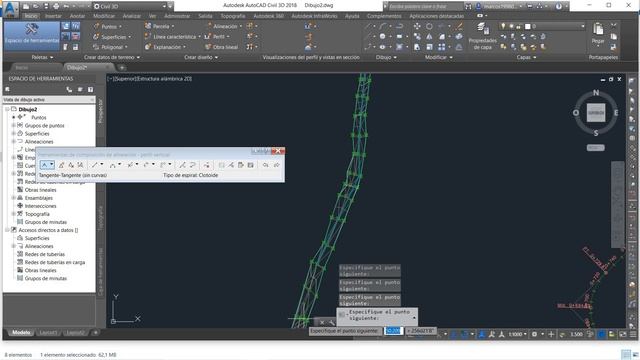Click the Pegar clipboard button
This screenshot has width=640, height=360.
[x=598, y=34]
